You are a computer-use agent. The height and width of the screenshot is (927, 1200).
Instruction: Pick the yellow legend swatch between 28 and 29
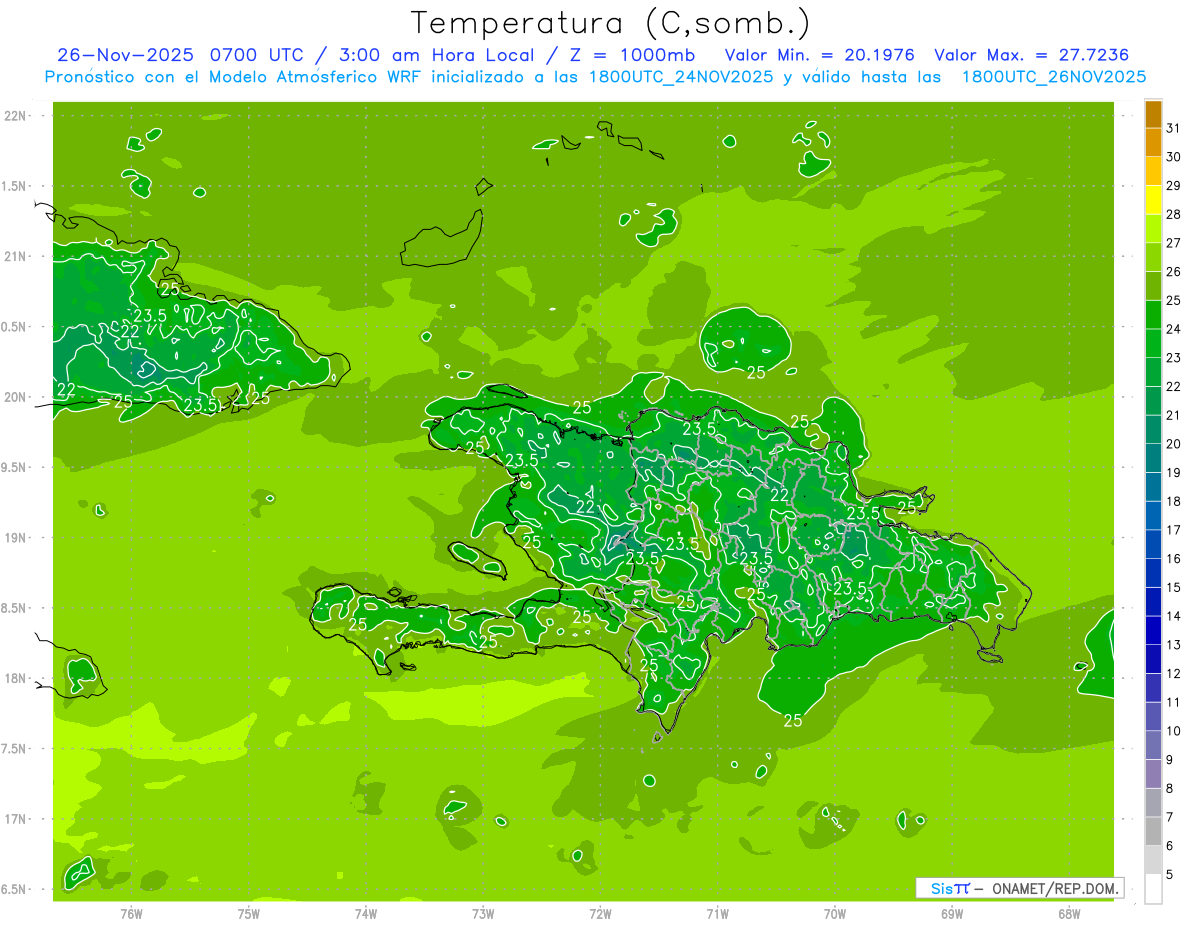click(1153, 200)
